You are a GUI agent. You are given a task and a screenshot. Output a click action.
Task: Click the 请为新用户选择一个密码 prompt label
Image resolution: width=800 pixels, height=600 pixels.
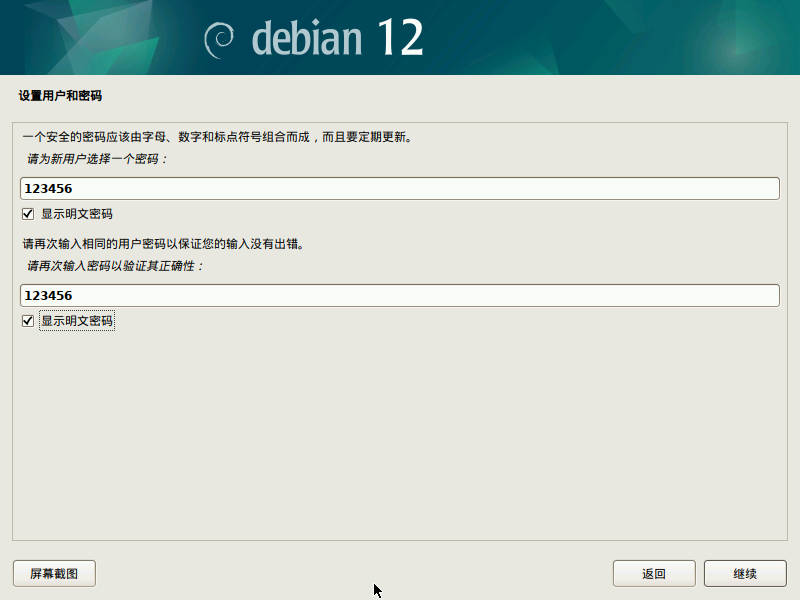[x=96, y=159]
